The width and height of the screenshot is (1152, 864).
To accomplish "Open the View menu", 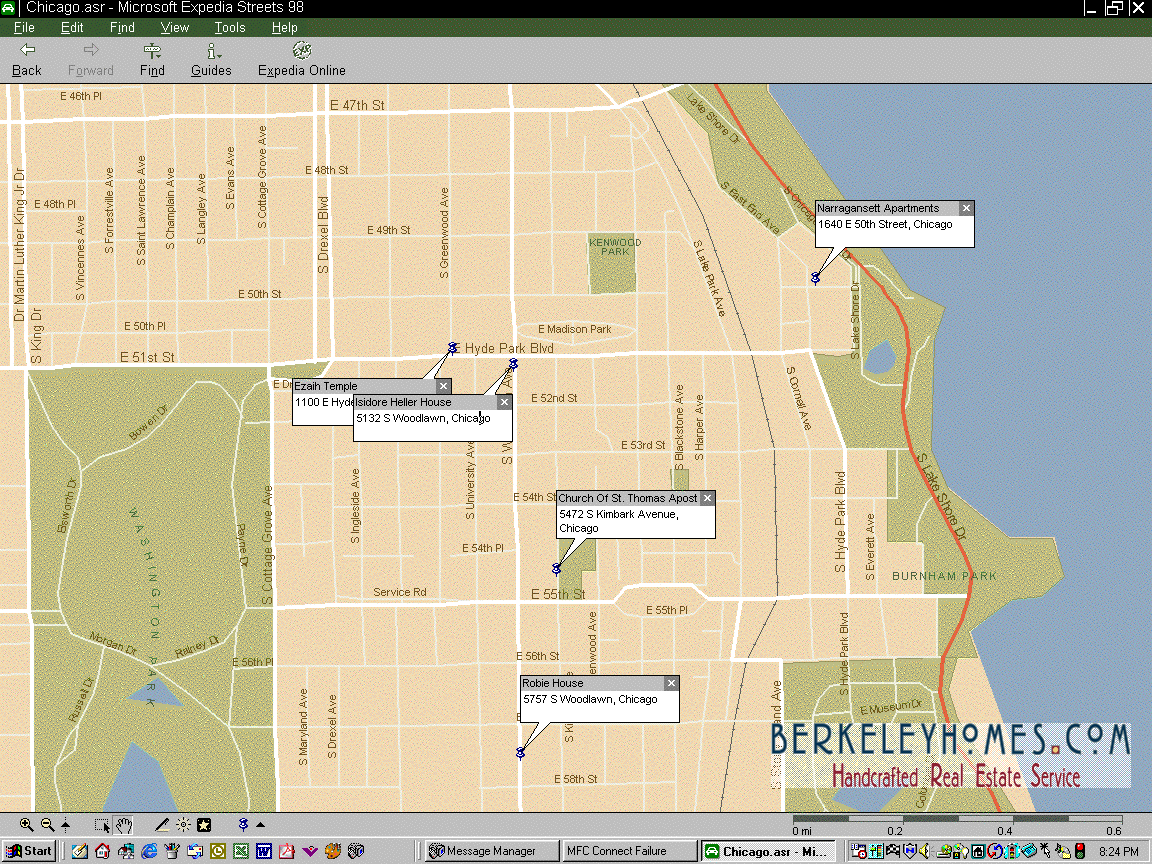I will 174,28.
